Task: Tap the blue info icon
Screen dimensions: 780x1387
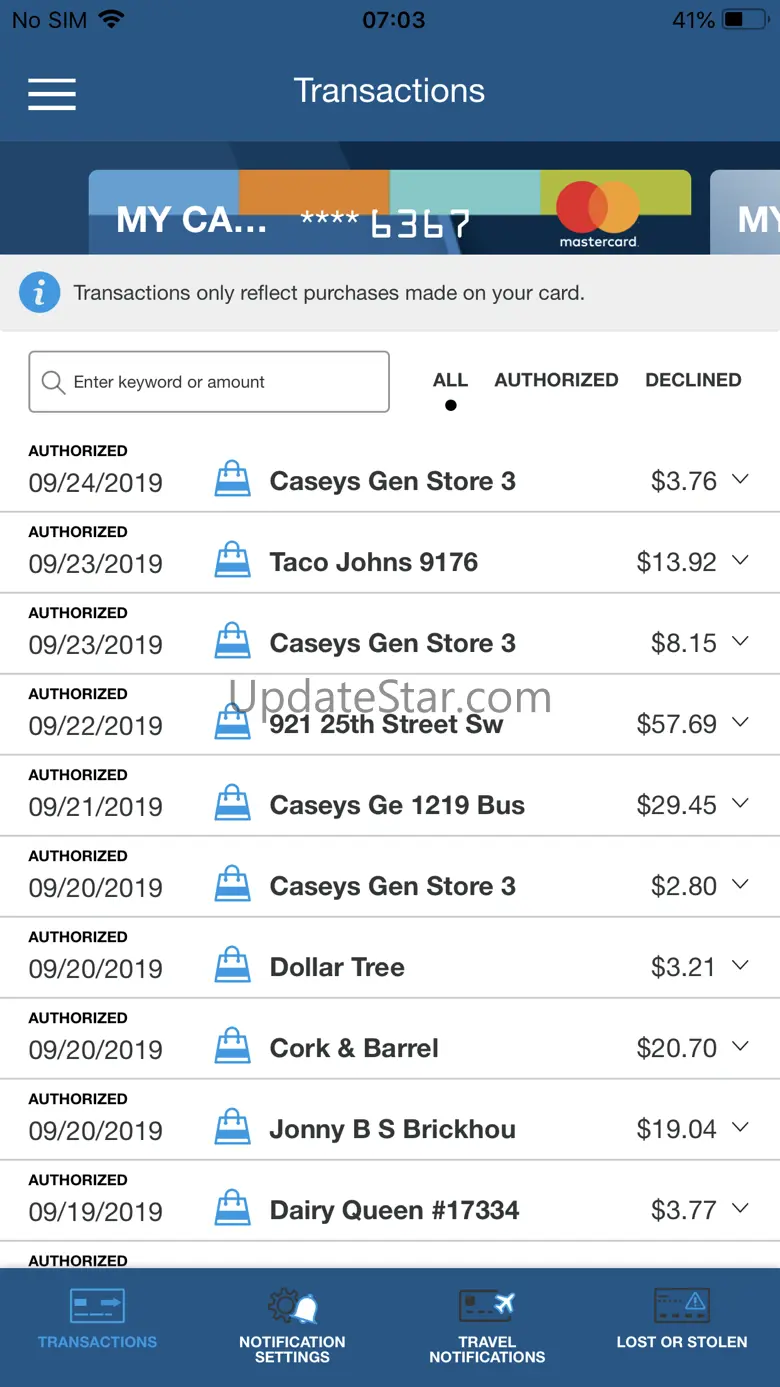Action: (x=40, y=293)
